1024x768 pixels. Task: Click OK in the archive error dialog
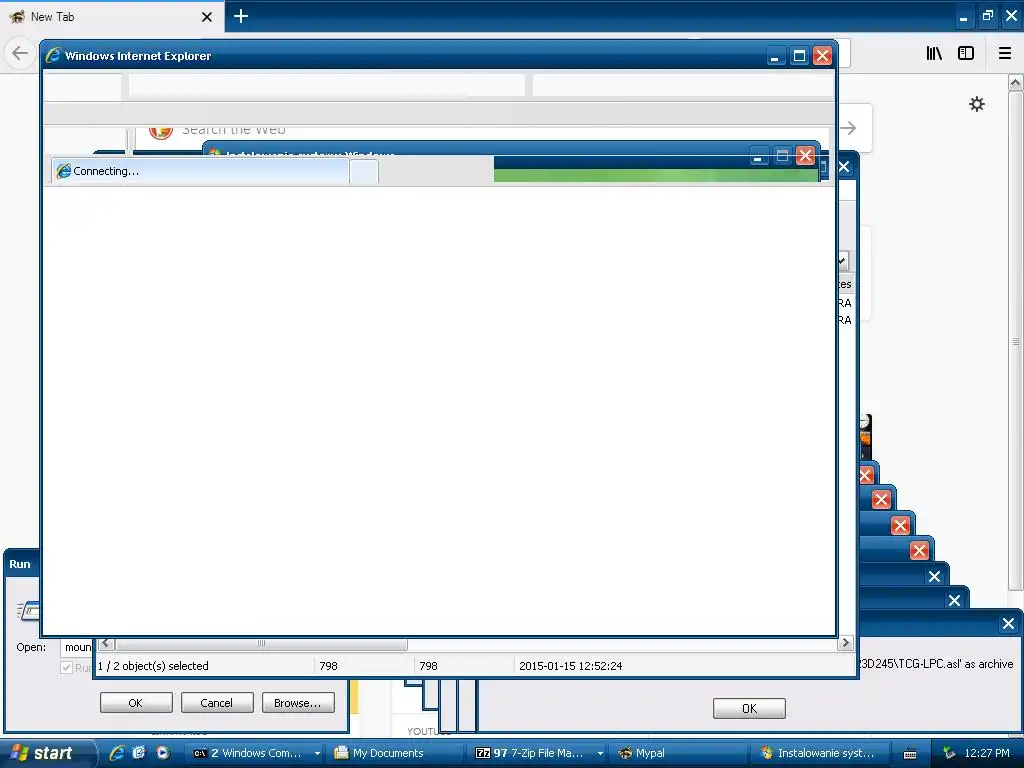point(749,709)
